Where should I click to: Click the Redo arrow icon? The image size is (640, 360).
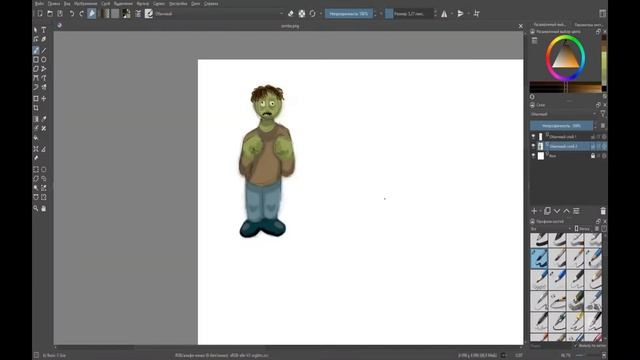pyautogui.click(x=82, y=13)
